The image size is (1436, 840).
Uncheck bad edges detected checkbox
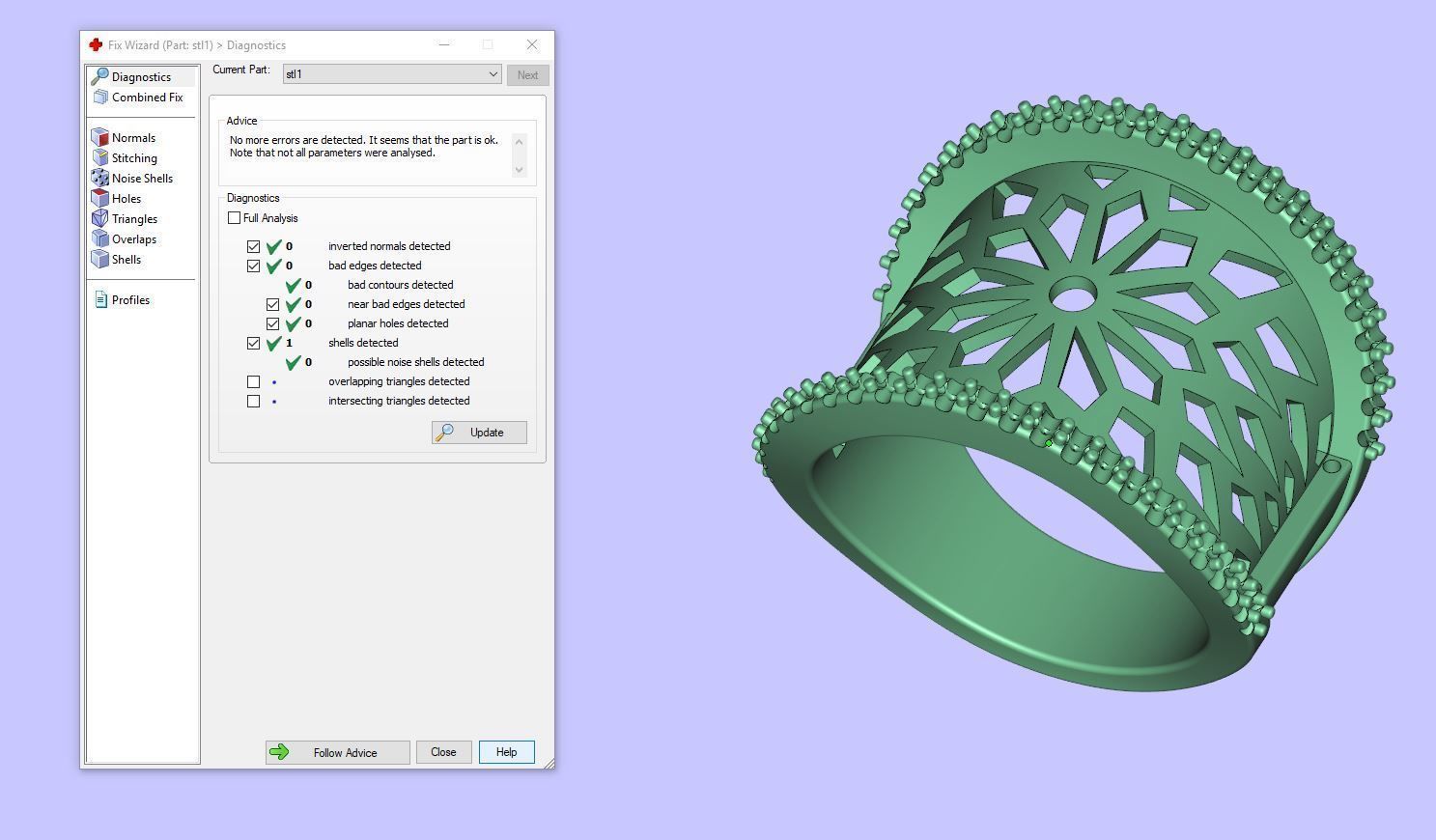(253, 266)
